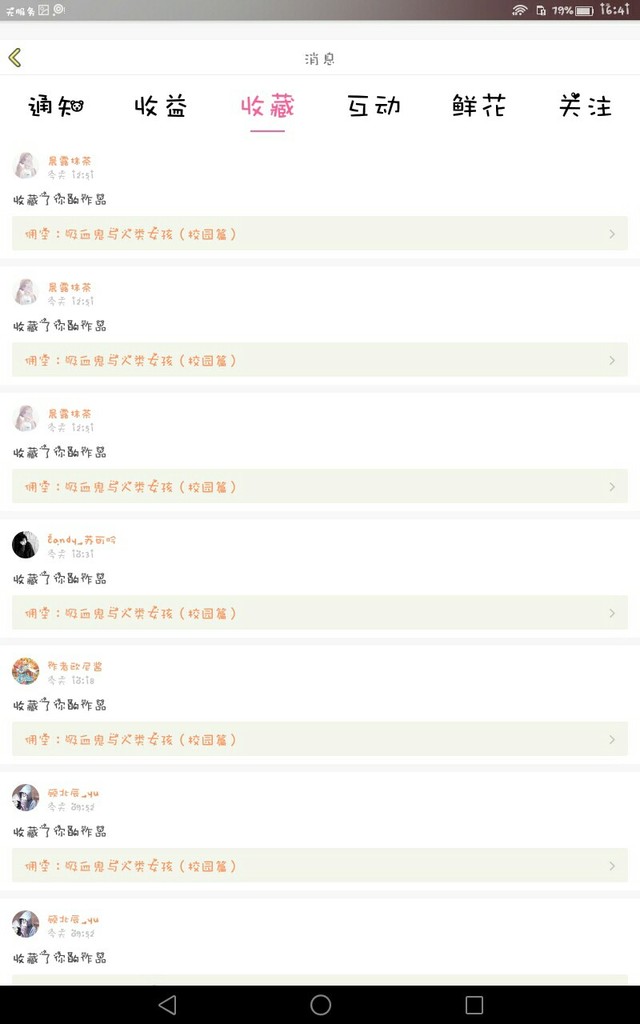Switch to the 关注 tab
Screen dimensions: 640x1024
click(x=585, y=106)
